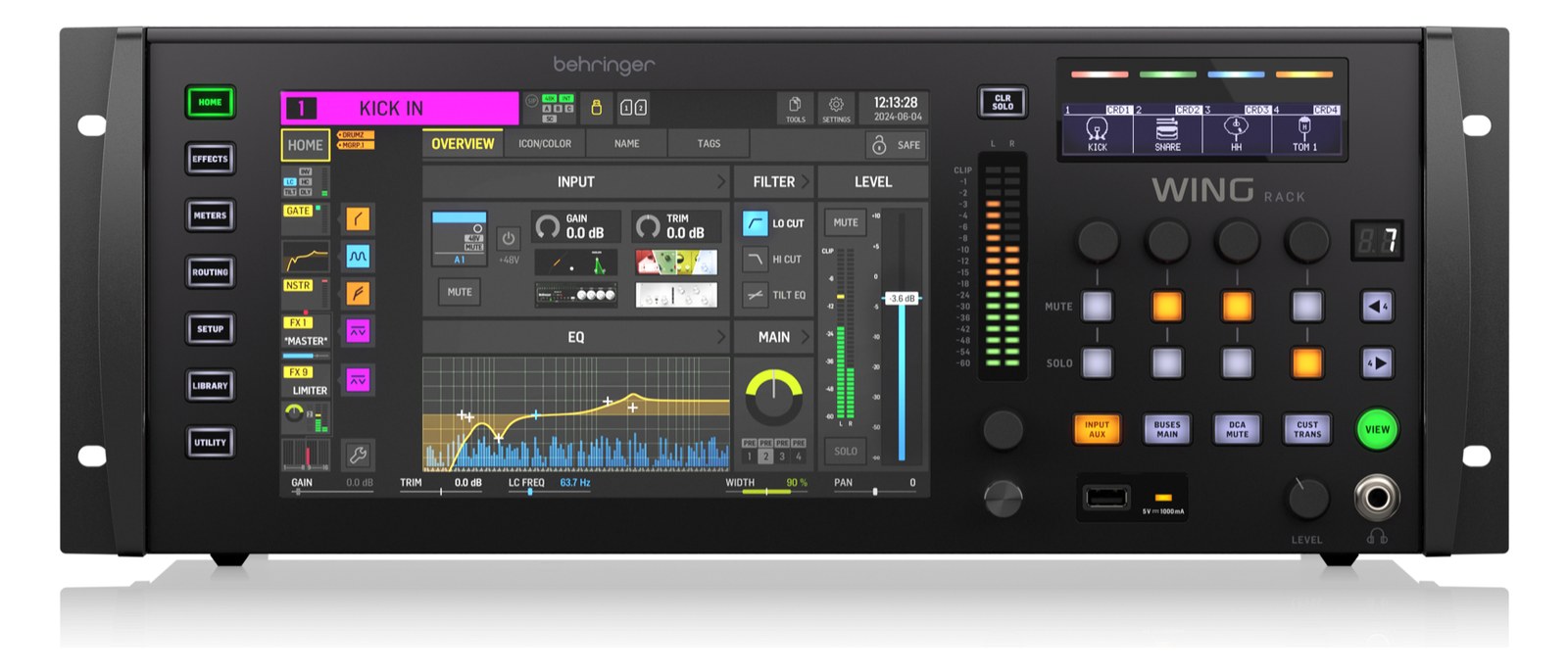Select the orange NSTR dynamics curve icon
The height and width of the screenshot is (672, 1568).
(358, 293)
